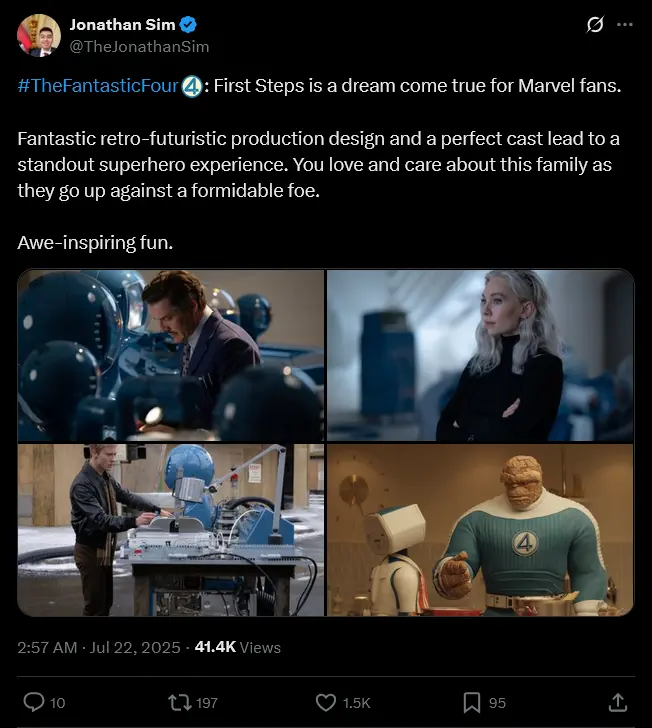This screenshot has height=728, width=652.
Task: Open the photo of silver-haired woman
Action: click(x=481, y=355)
